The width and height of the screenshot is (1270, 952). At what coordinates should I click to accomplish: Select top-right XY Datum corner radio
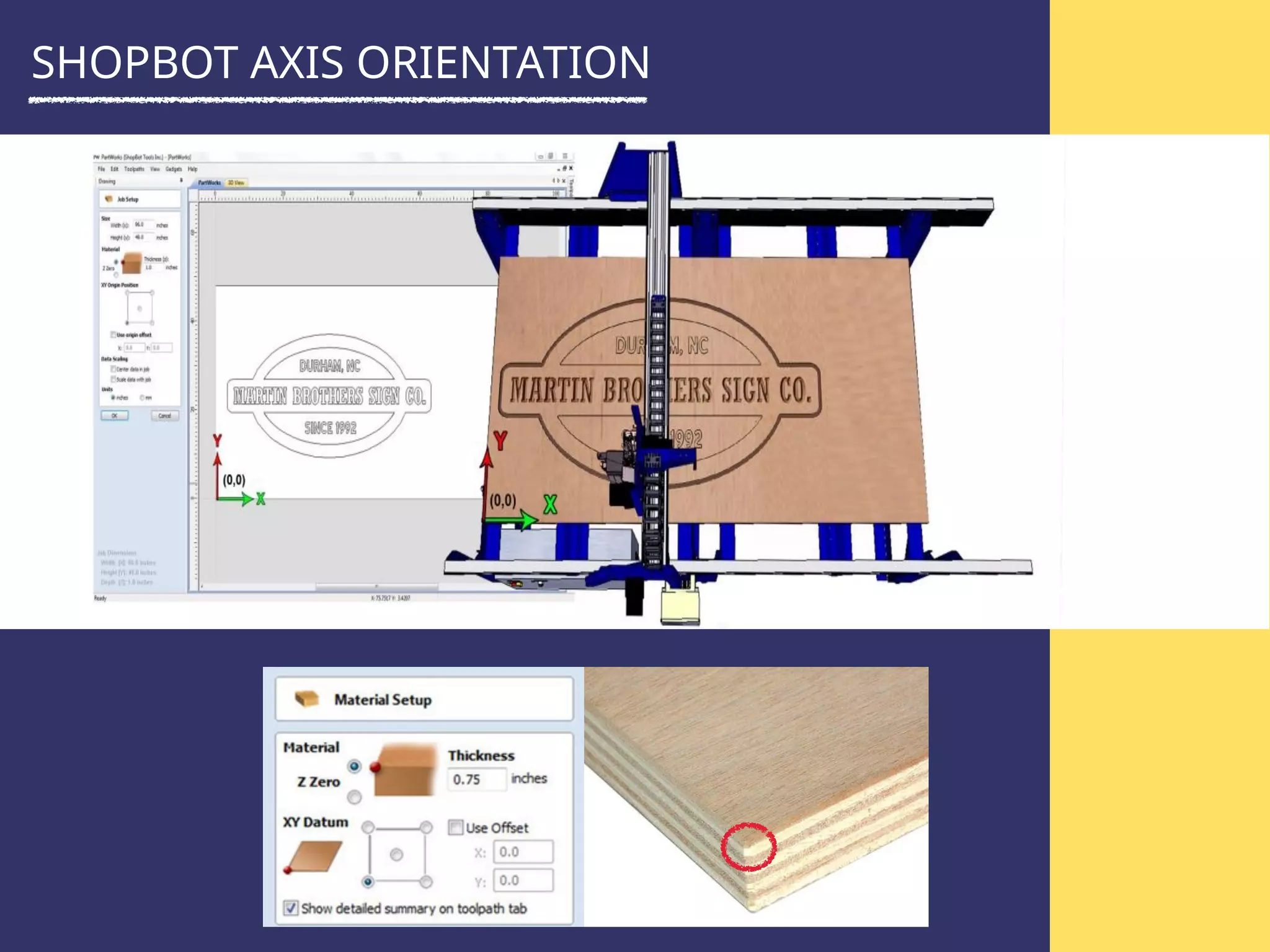(426, 827)
